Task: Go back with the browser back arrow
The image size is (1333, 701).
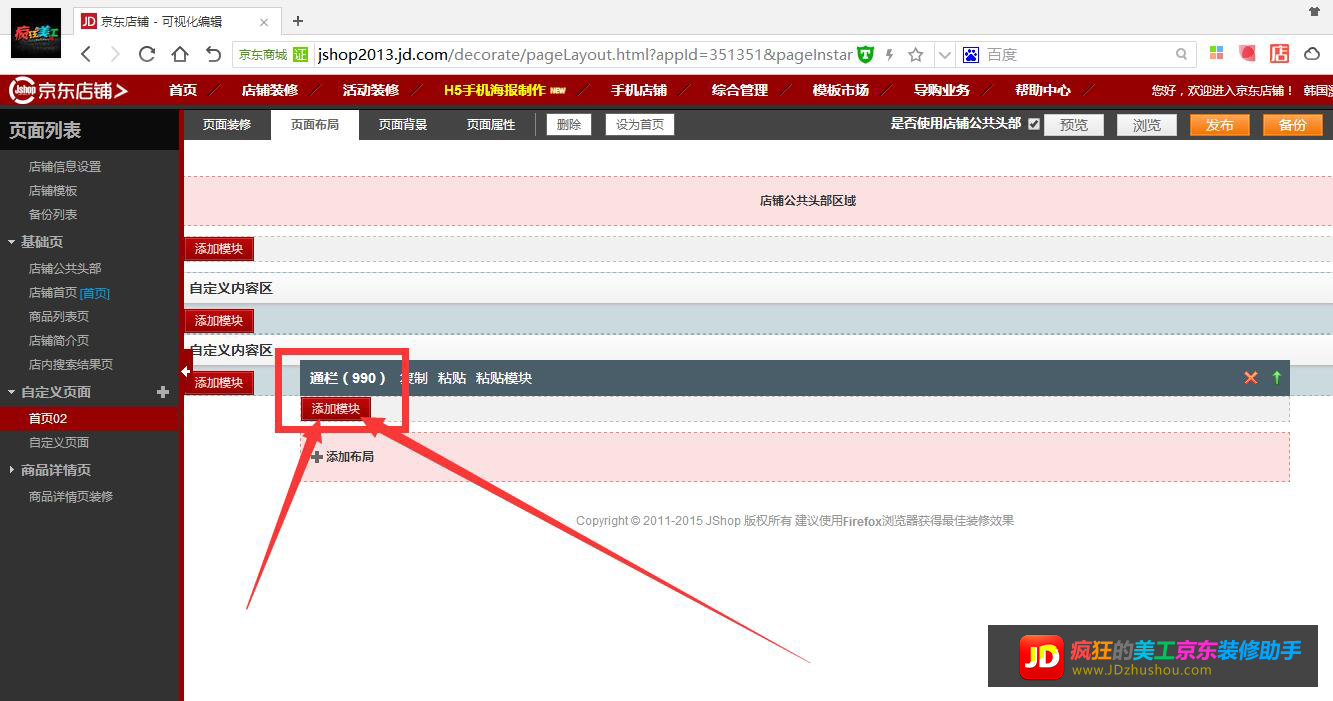Action: point(86,55)
